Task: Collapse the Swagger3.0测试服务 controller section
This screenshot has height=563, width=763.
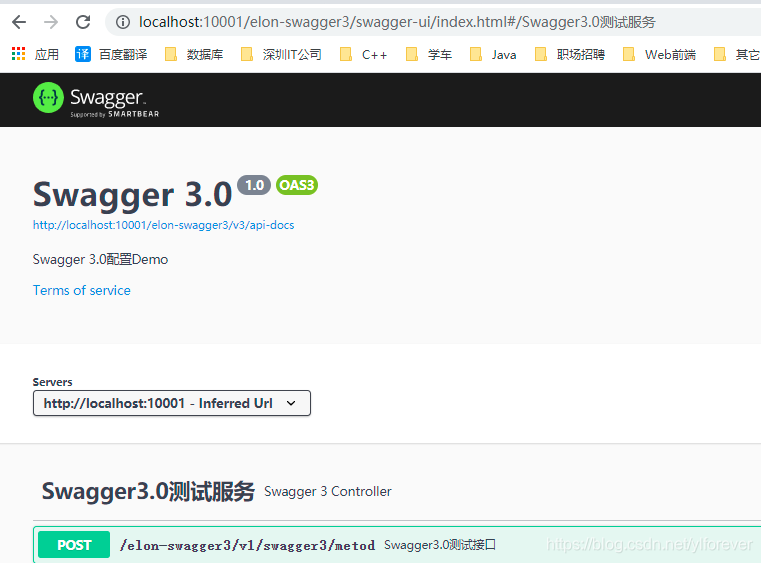Action: [397, 491]
